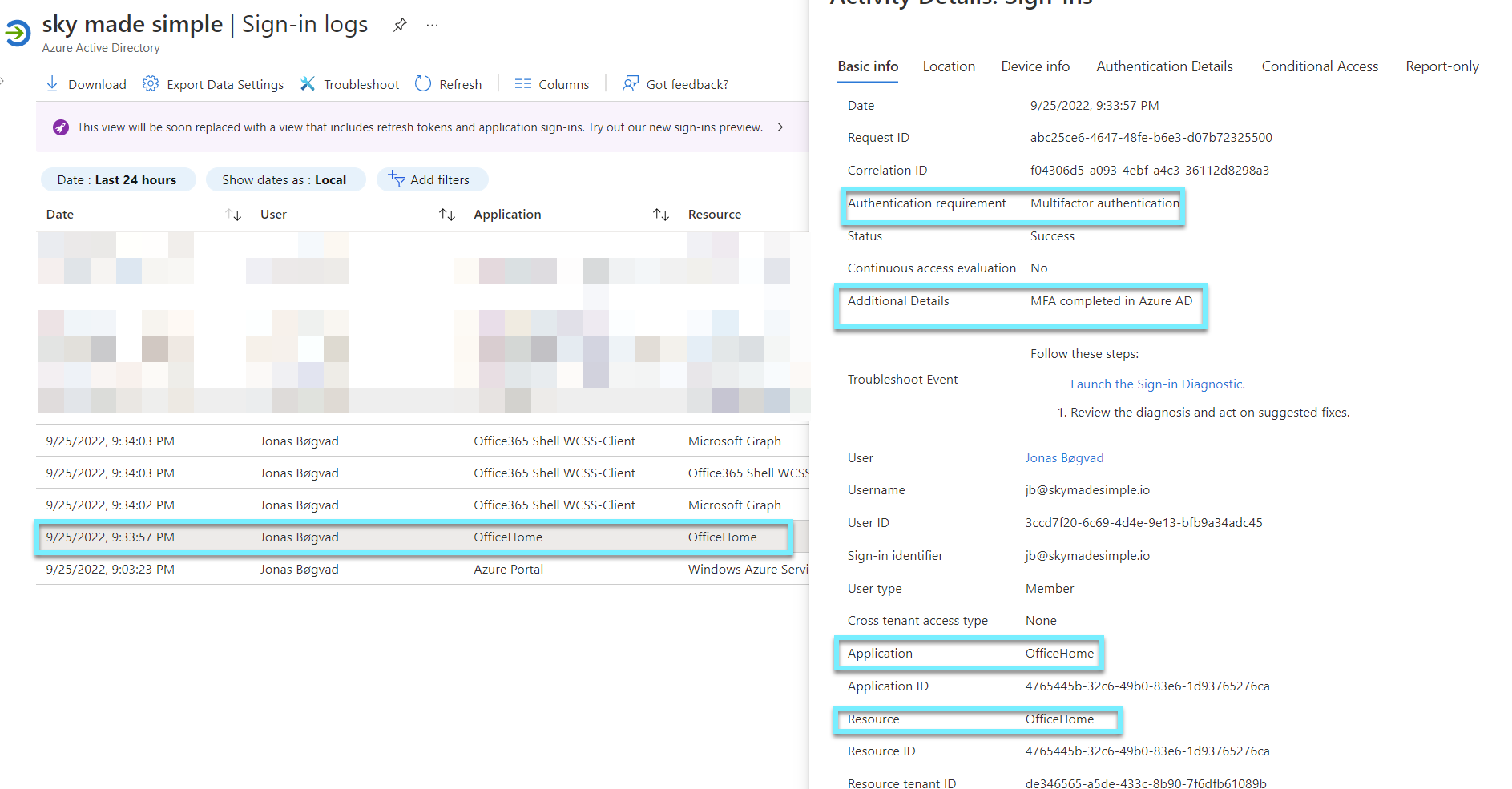
Task: Refresh the sign-in logs list
Action: 423,83
